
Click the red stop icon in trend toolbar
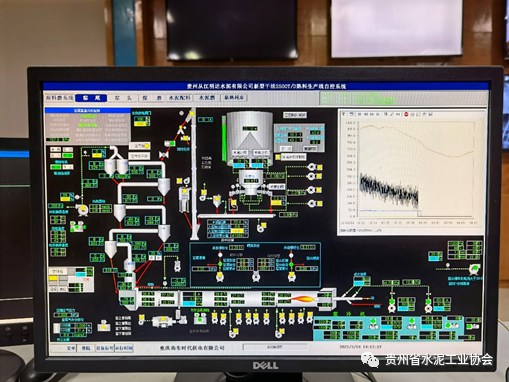pyautogui.click(x=406, y=114)
